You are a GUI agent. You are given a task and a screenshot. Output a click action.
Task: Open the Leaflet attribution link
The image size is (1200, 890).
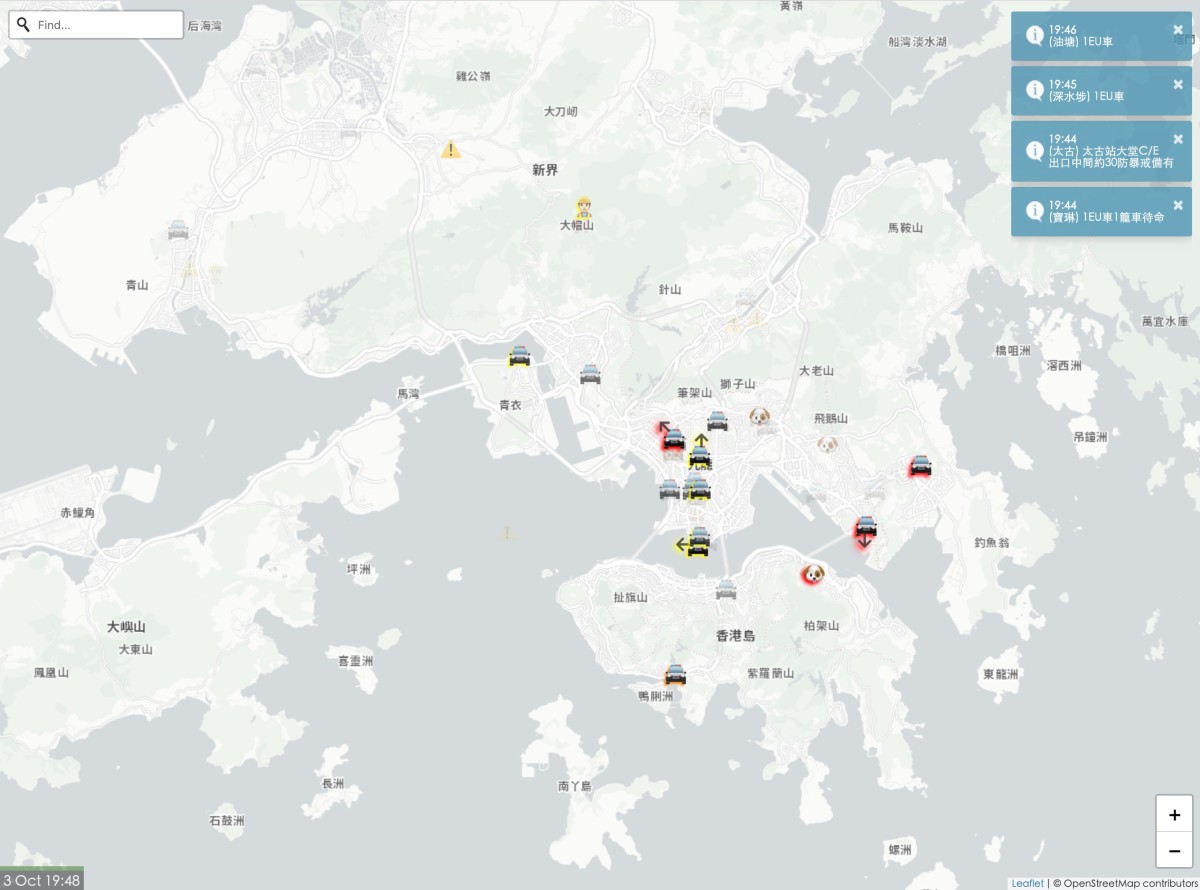point(1027,883)
